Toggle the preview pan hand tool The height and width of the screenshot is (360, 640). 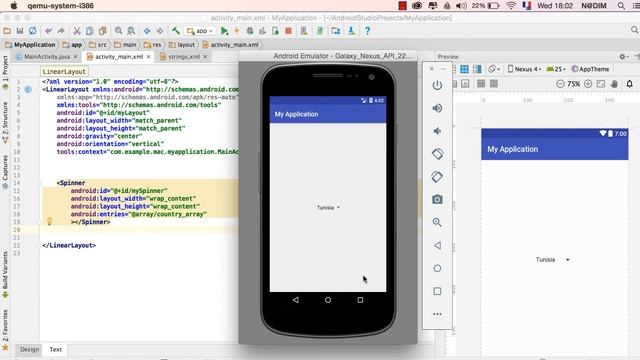click(x=614, y=84)
